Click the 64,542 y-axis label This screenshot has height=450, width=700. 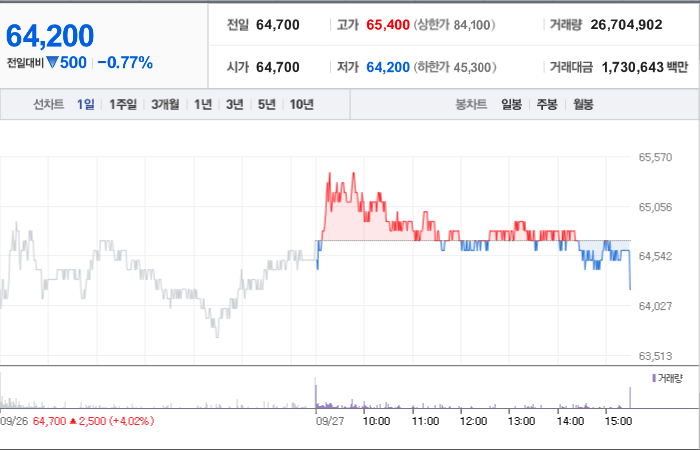click(x=655, y=256)
